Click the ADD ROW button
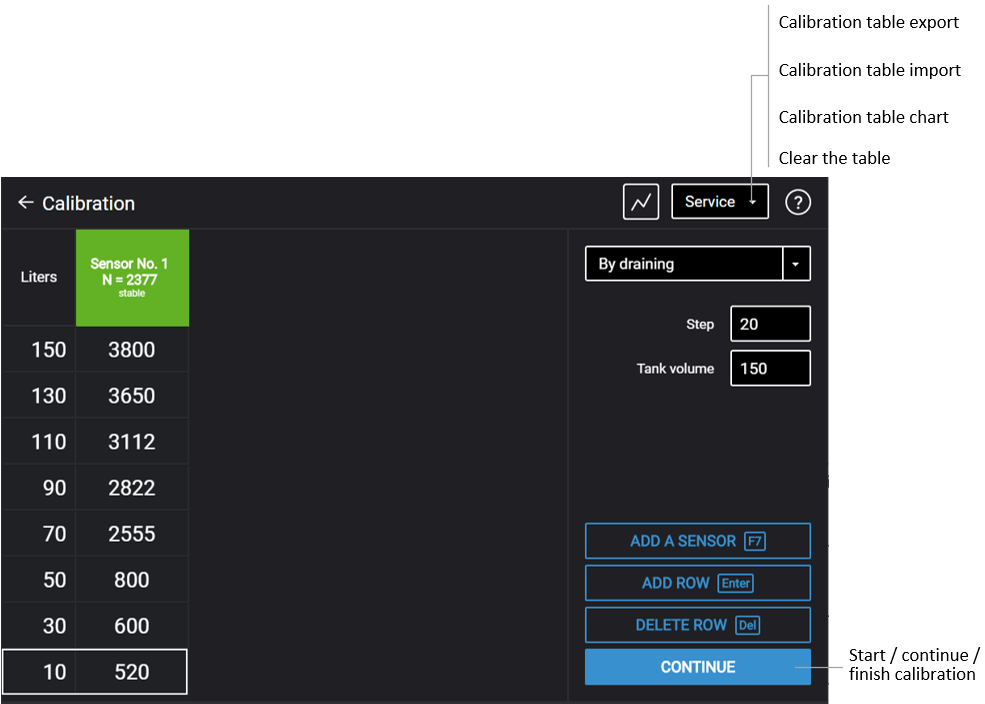Viewport: 985px width, 704px height. coord(698,583)
